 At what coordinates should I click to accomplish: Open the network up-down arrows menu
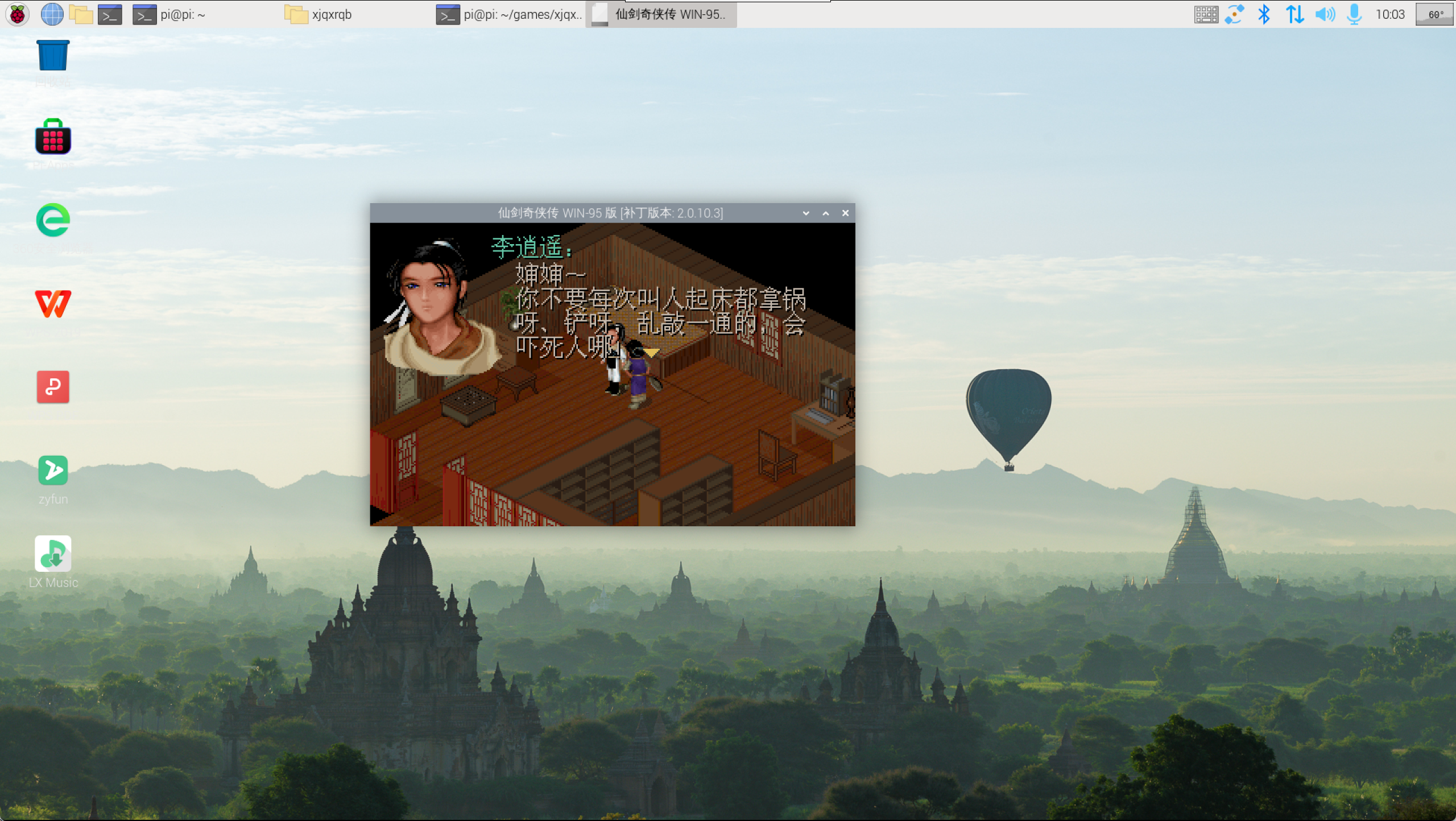1294,14
